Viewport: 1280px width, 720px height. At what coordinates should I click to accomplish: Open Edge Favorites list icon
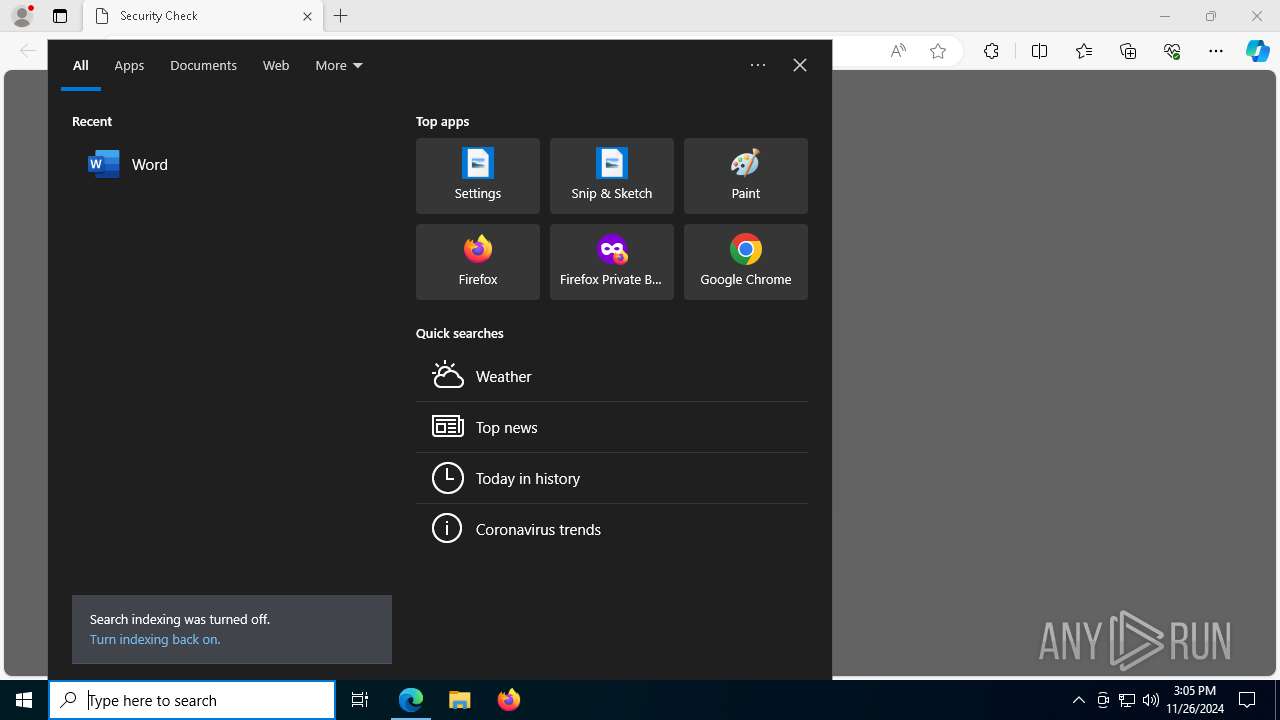pos(1084,51)
